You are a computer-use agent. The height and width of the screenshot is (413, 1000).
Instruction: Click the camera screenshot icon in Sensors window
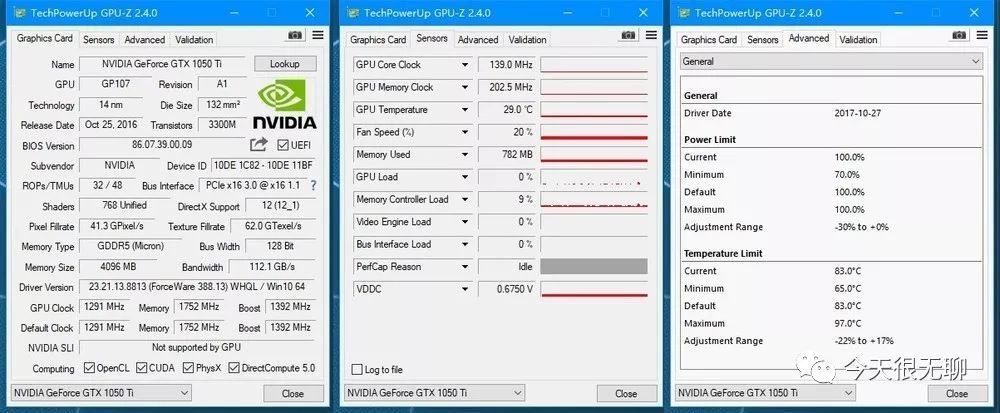click(x=628, y=35)
